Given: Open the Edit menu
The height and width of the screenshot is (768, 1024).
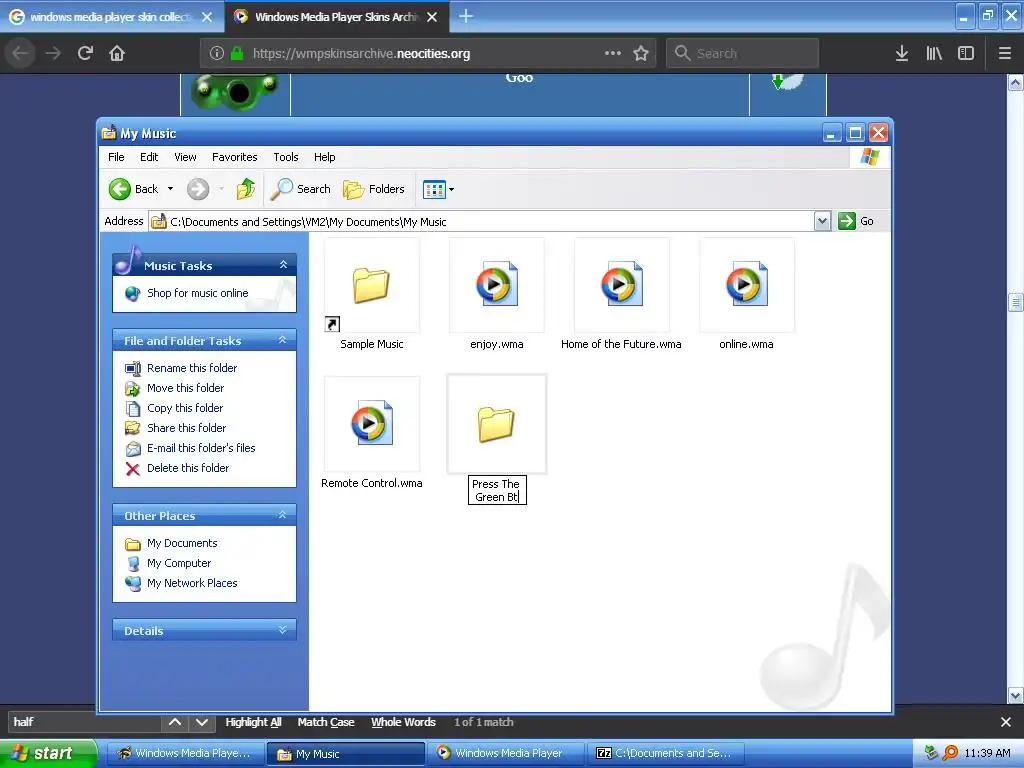Looking at the screenshot, I should point(149,157).
